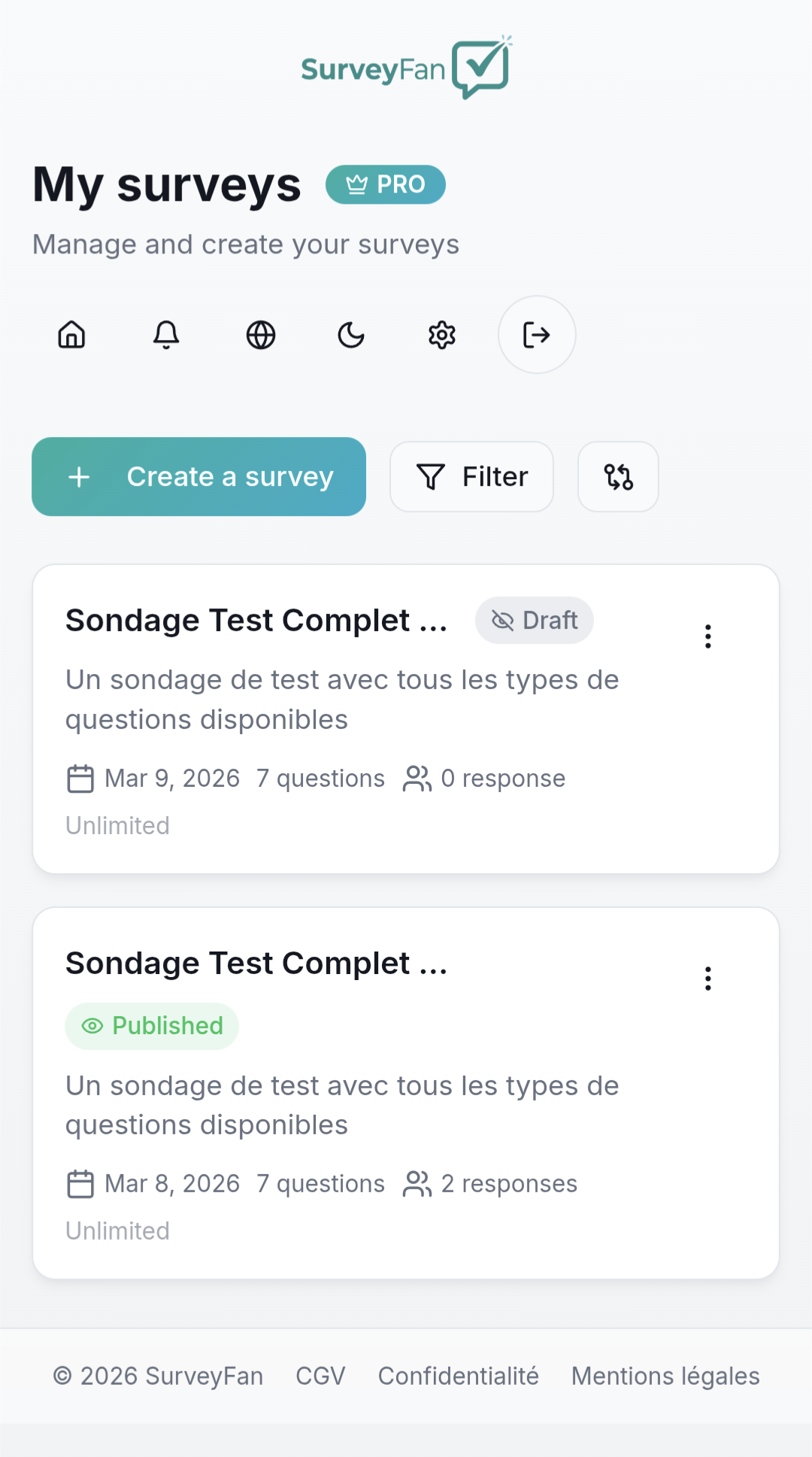
Task: Click the people icon showing 2 responses
Action: (x=418, y=1182)
